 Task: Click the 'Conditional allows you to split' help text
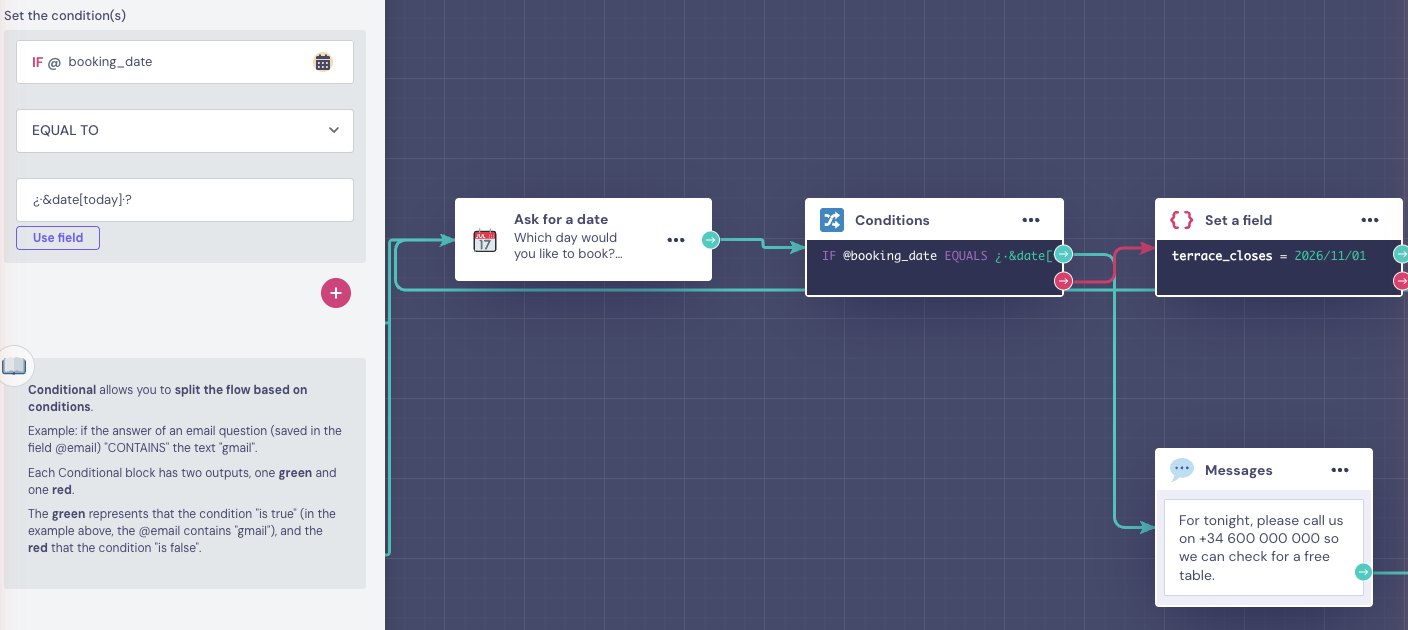coord(168,398)
